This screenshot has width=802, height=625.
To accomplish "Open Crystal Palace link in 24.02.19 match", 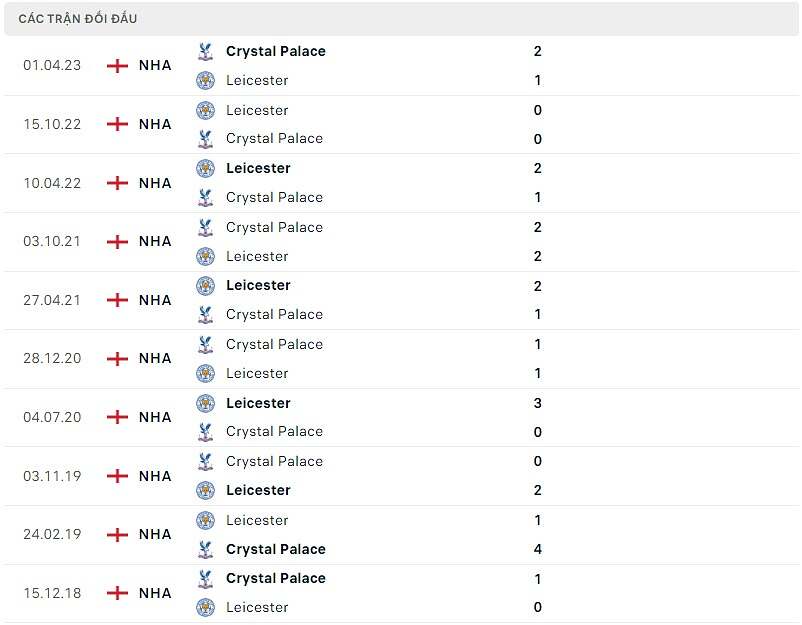I will pyautogui.click(x=275, y=549).
